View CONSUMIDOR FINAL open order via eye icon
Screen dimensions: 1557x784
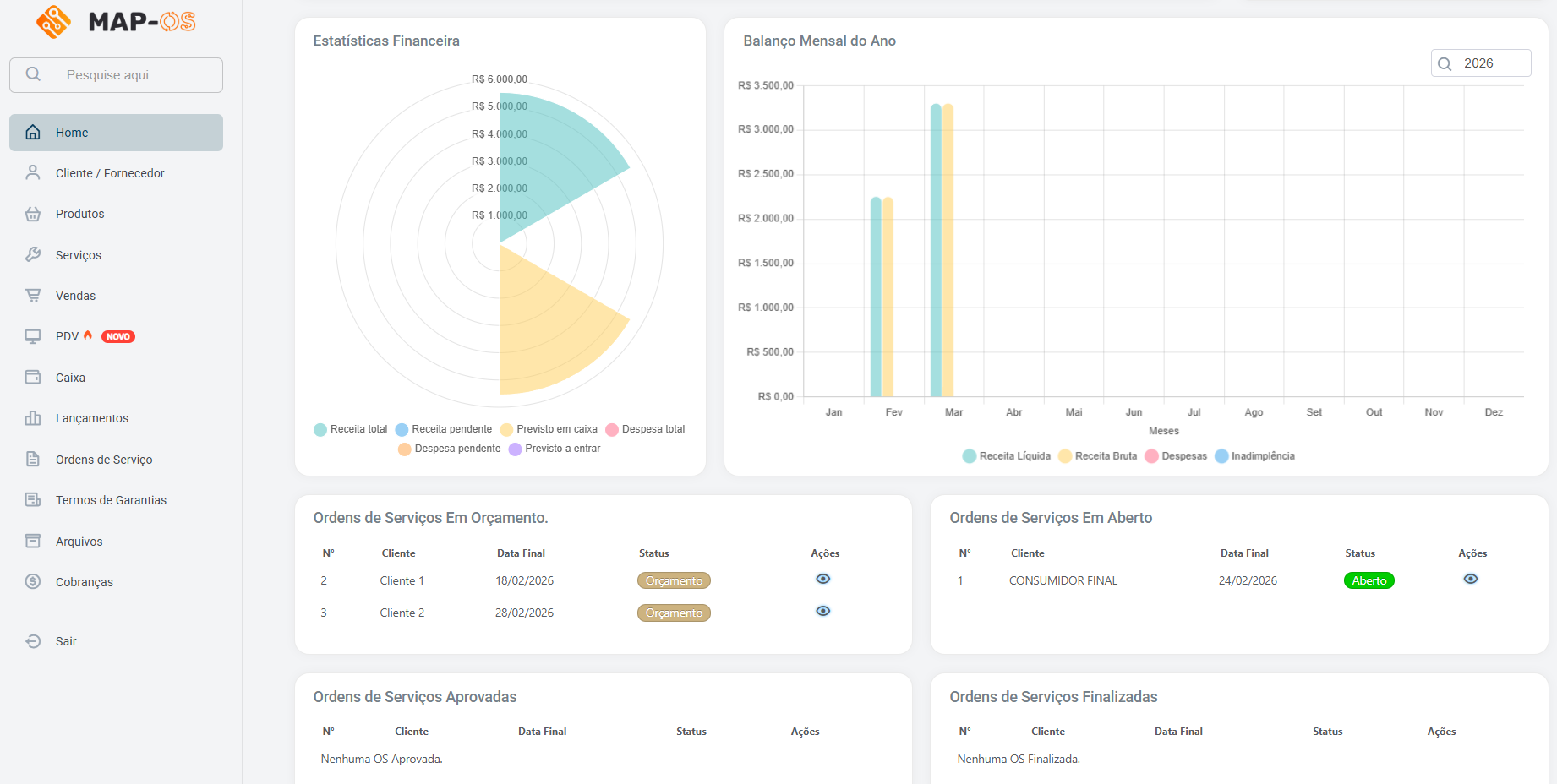1470,579
